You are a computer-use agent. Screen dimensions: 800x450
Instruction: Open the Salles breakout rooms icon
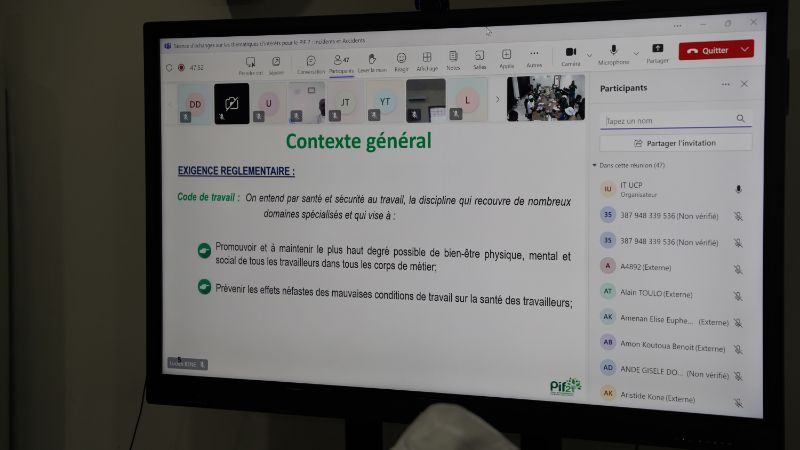[x=480, y=57]
